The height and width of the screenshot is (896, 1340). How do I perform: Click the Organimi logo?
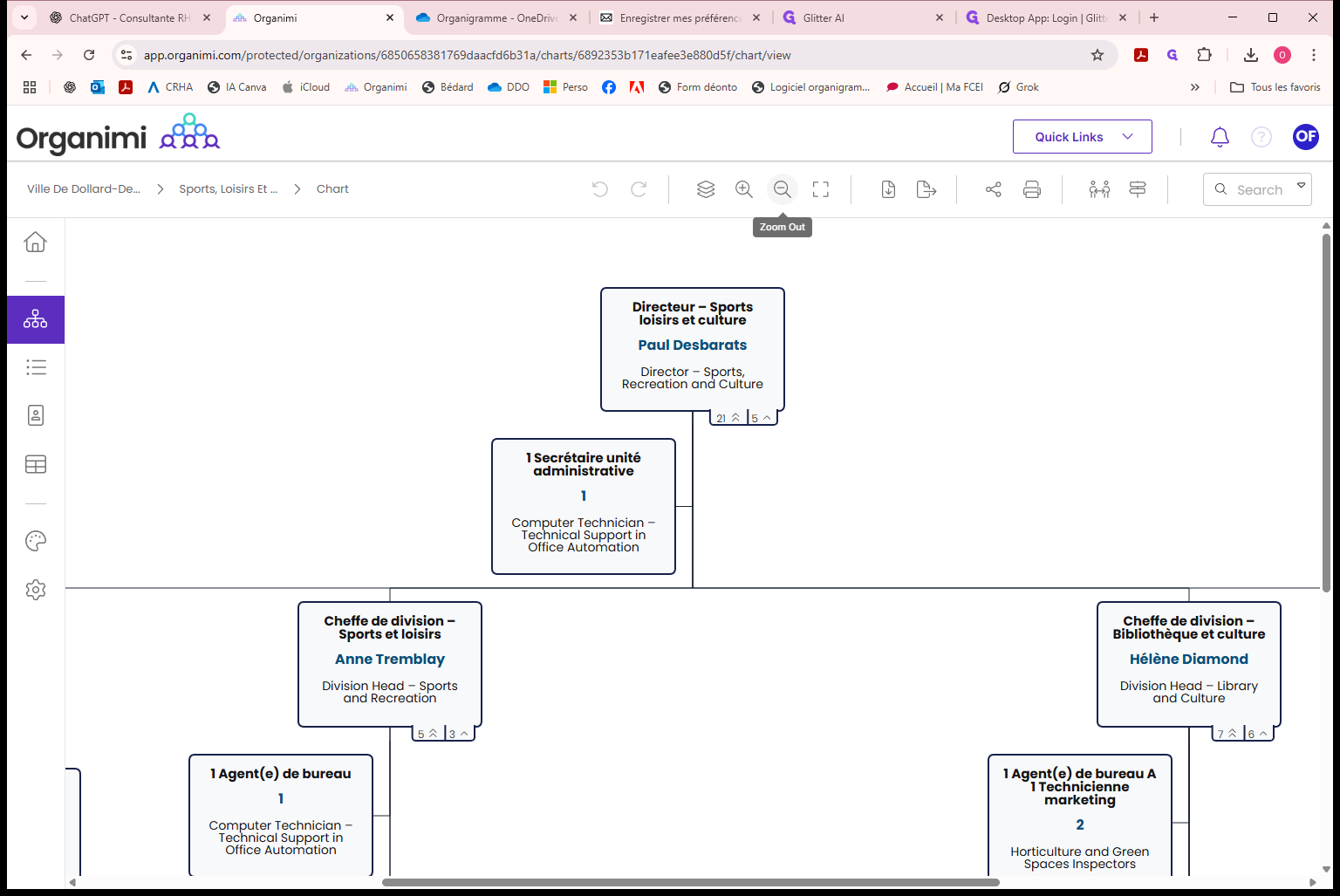(x=118, y=135)
